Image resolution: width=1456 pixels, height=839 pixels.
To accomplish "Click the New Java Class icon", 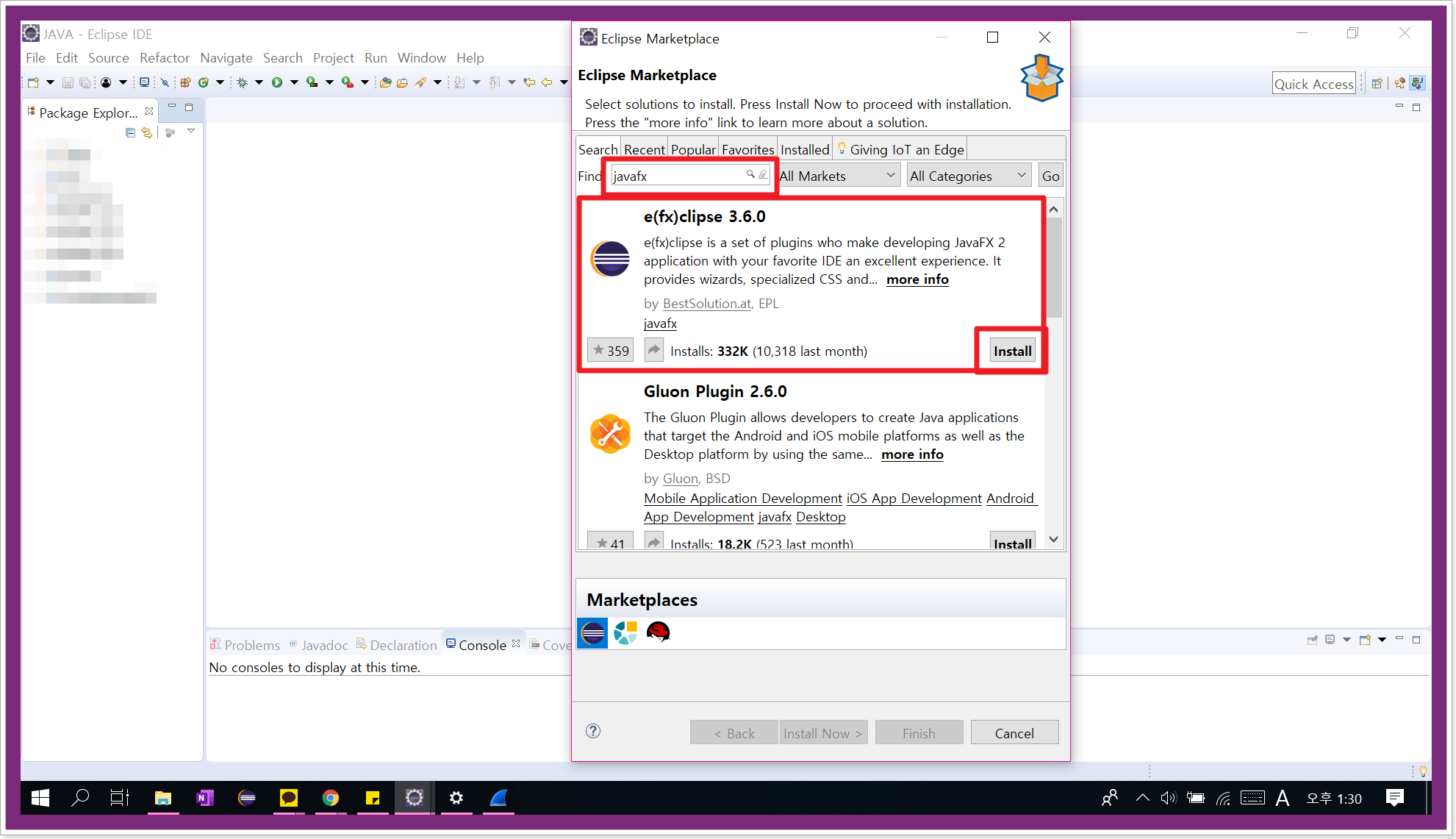I will [x=204, y=82].
